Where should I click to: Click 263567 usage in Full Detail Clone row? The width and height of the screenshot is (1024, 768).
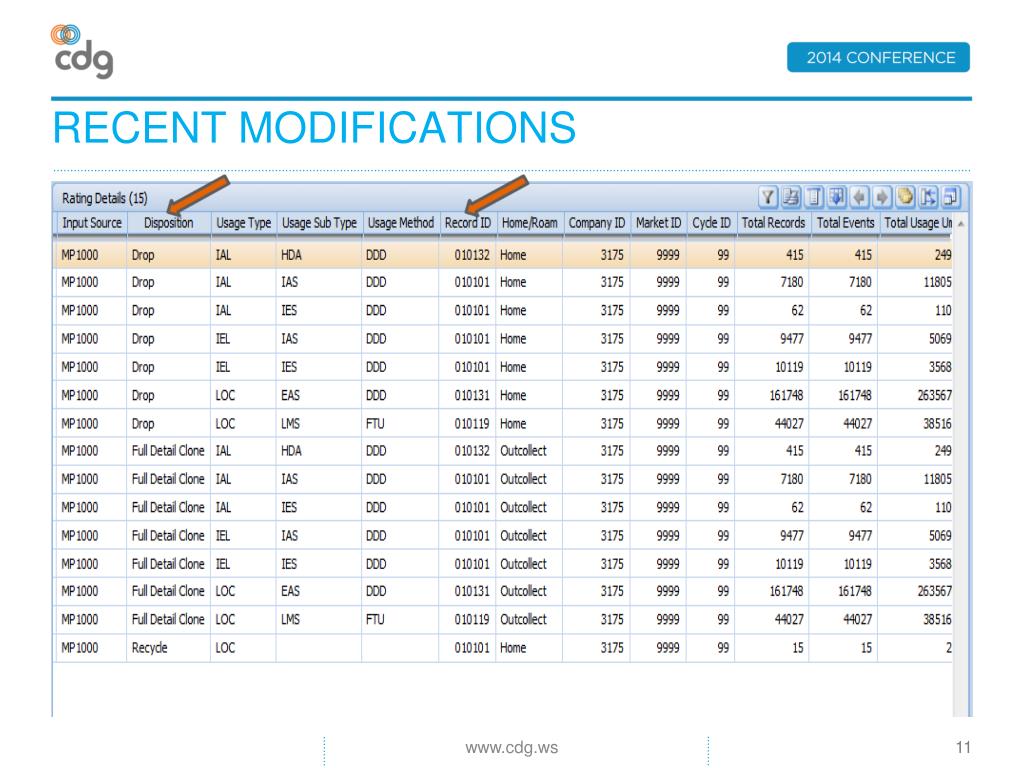935,592
